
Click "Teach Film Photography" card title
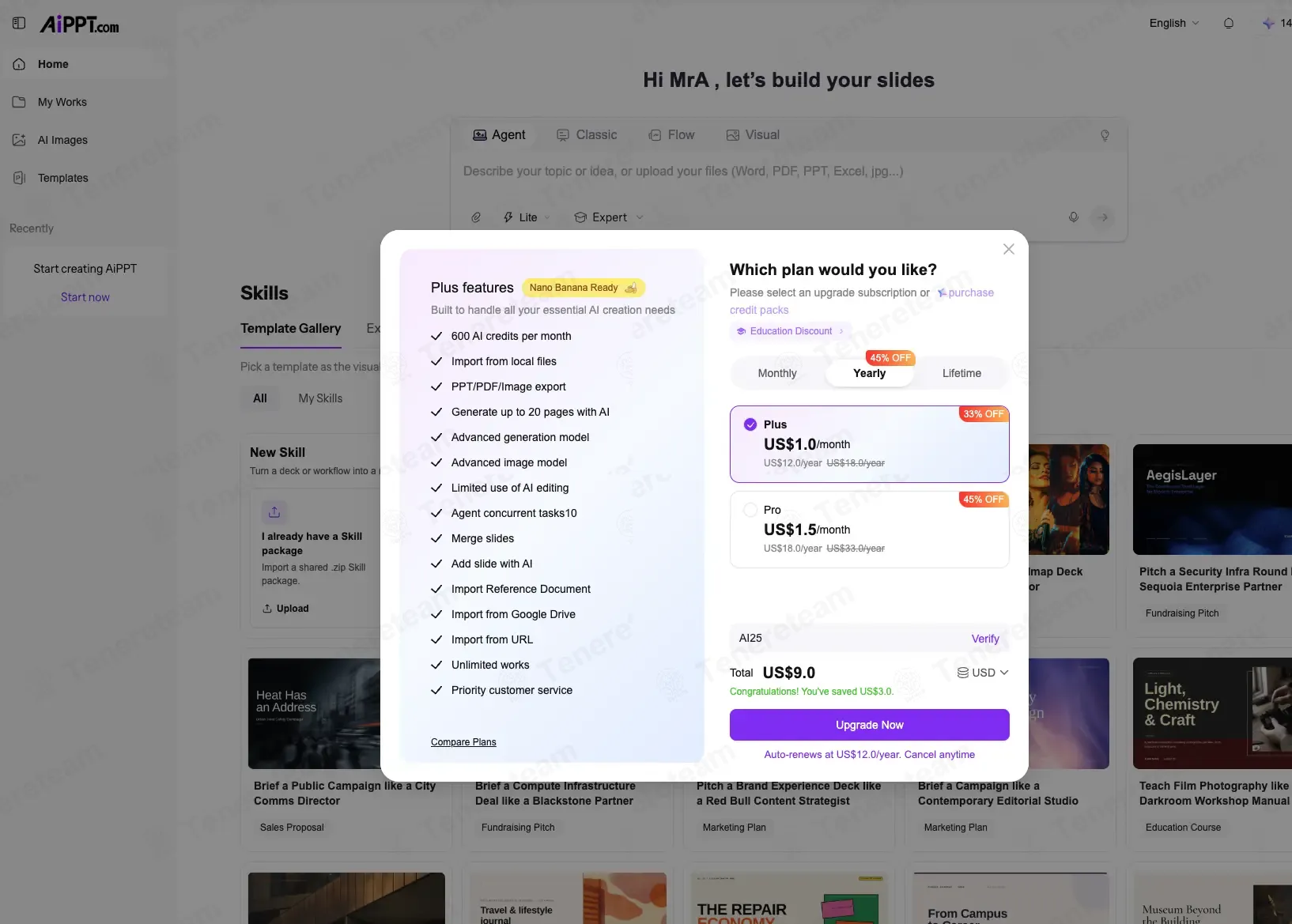pos(1214,793)
